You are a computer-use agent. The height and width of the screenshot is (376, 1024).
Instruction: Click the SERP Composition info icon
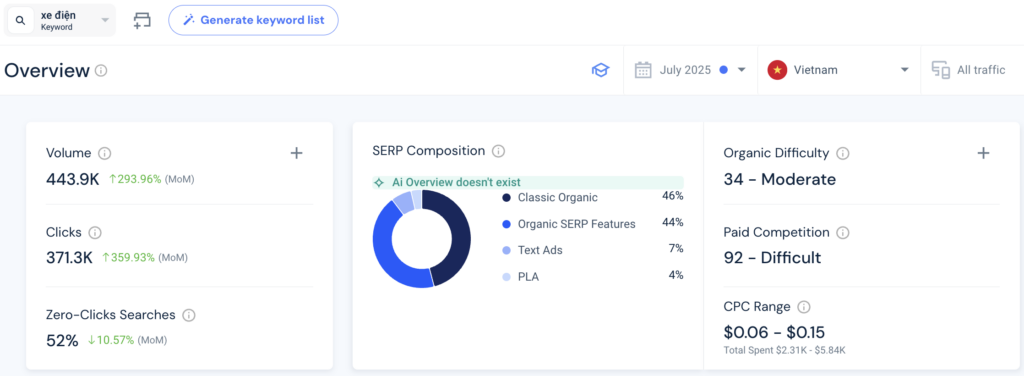click(498, 151)
